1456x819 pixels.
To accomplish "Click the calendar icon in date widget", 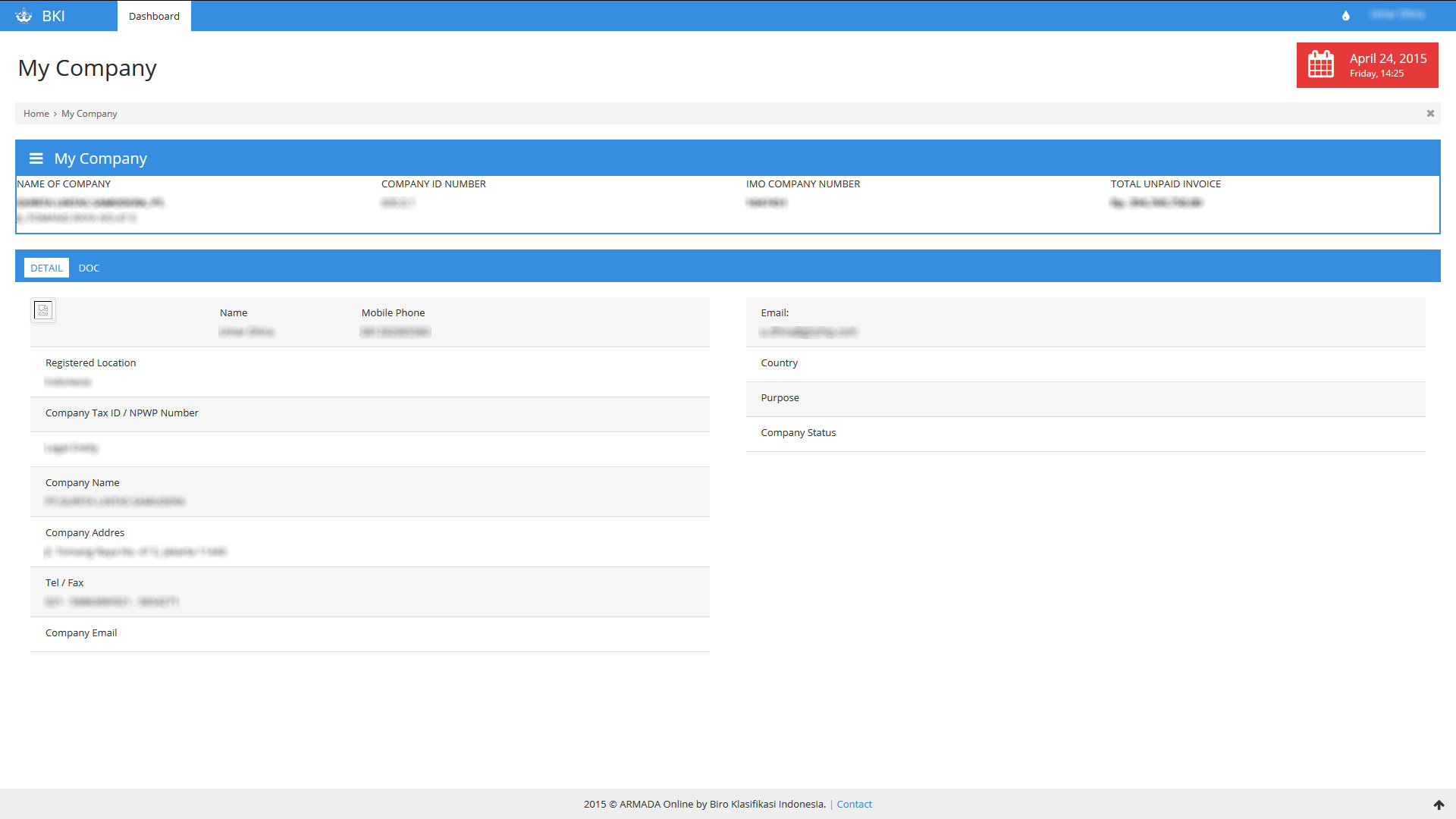I will pos(1320,64).
